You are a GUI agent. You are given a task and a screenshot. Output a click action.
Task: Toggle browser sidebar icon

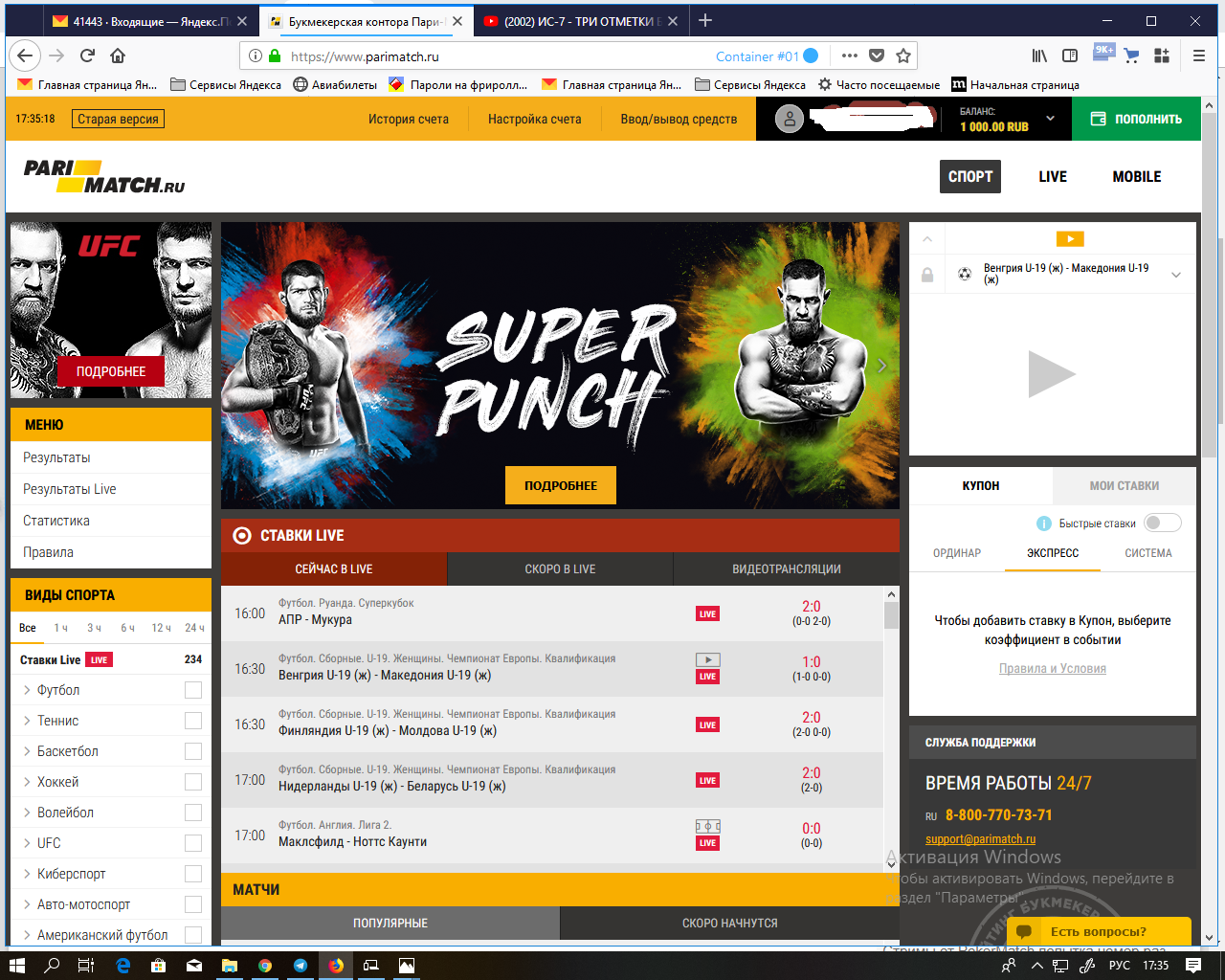click(1070, 56)
